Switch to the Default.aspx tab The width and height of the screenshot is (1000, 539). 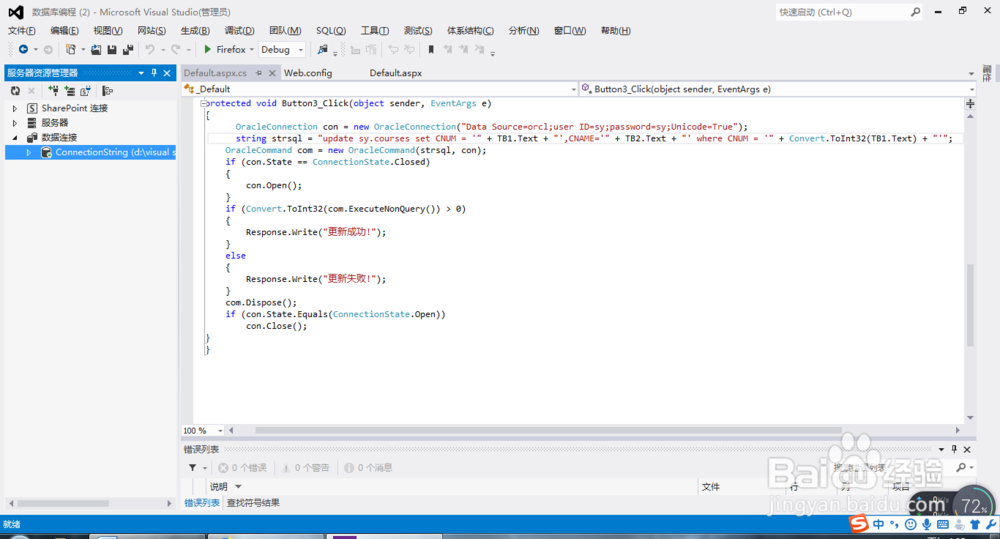click(395, 73)
